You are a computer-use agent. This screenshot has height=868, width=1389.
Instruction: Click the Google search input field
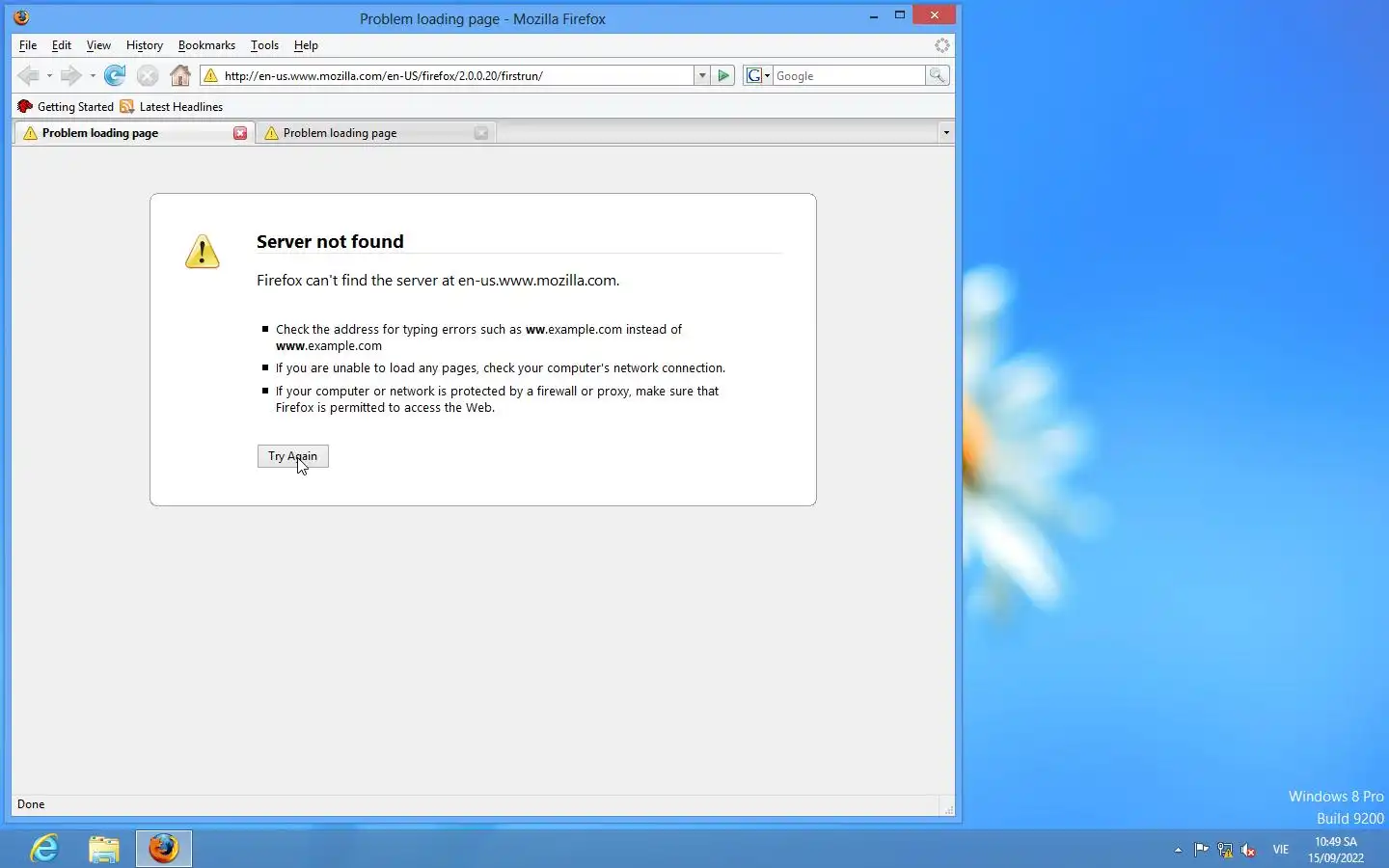(x=849, y=75)
